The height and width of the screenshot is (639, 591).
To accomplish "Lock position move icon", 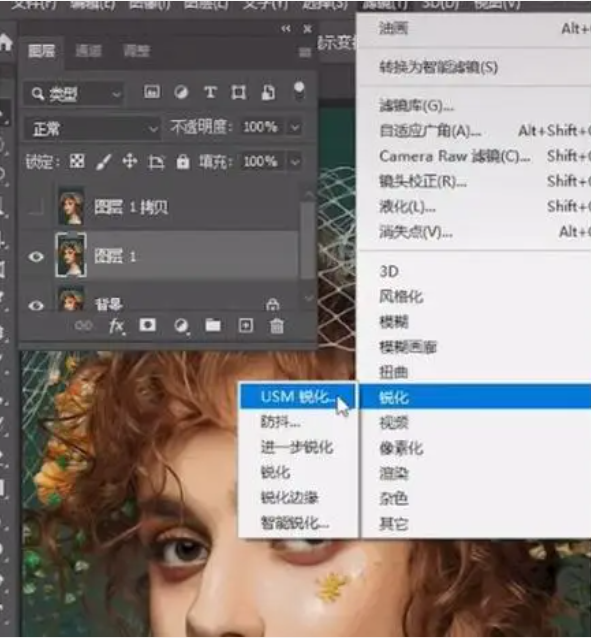I will 130,162.
